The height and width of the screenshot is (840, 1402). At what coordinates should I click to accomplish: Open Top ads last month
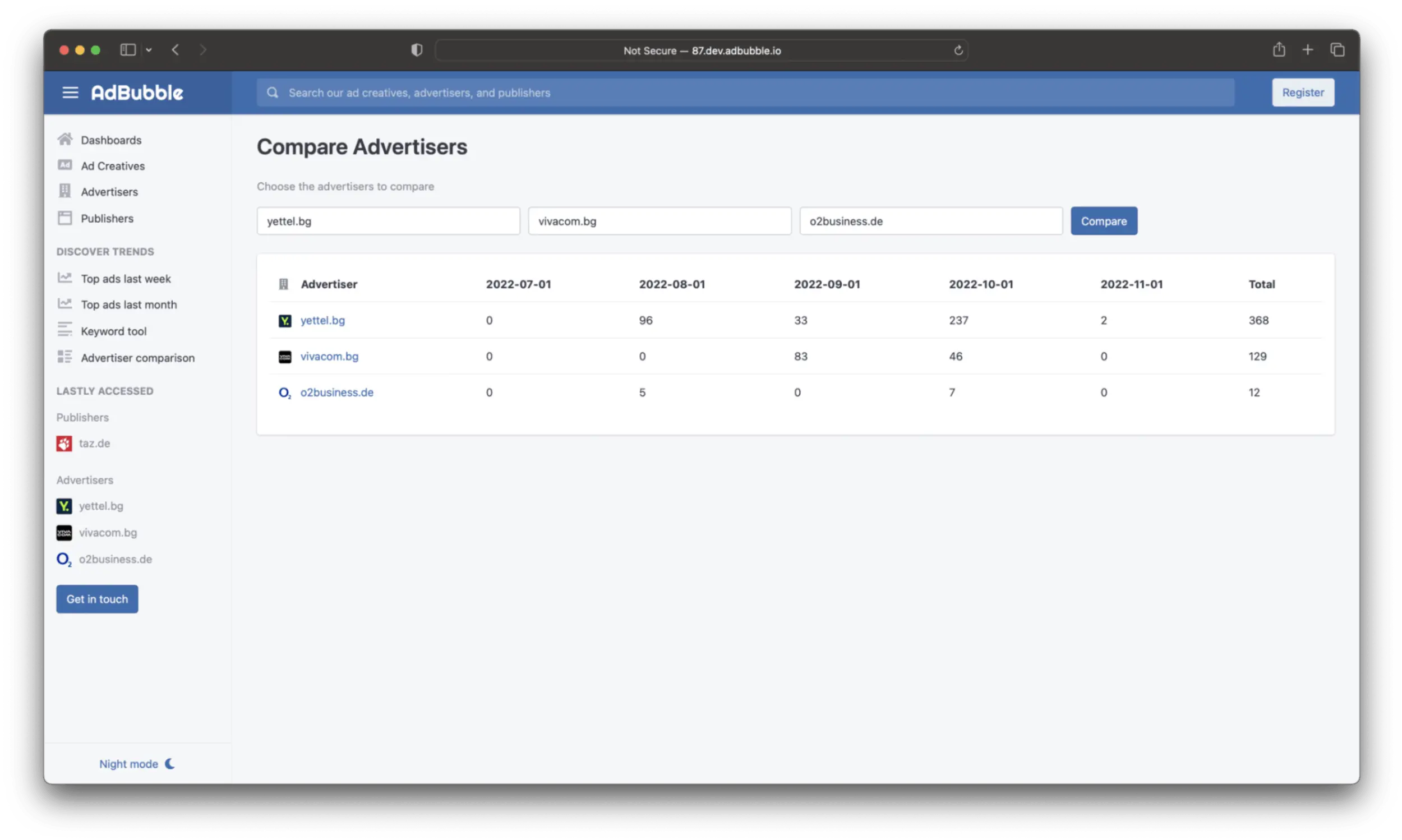(x=128, y=304)
